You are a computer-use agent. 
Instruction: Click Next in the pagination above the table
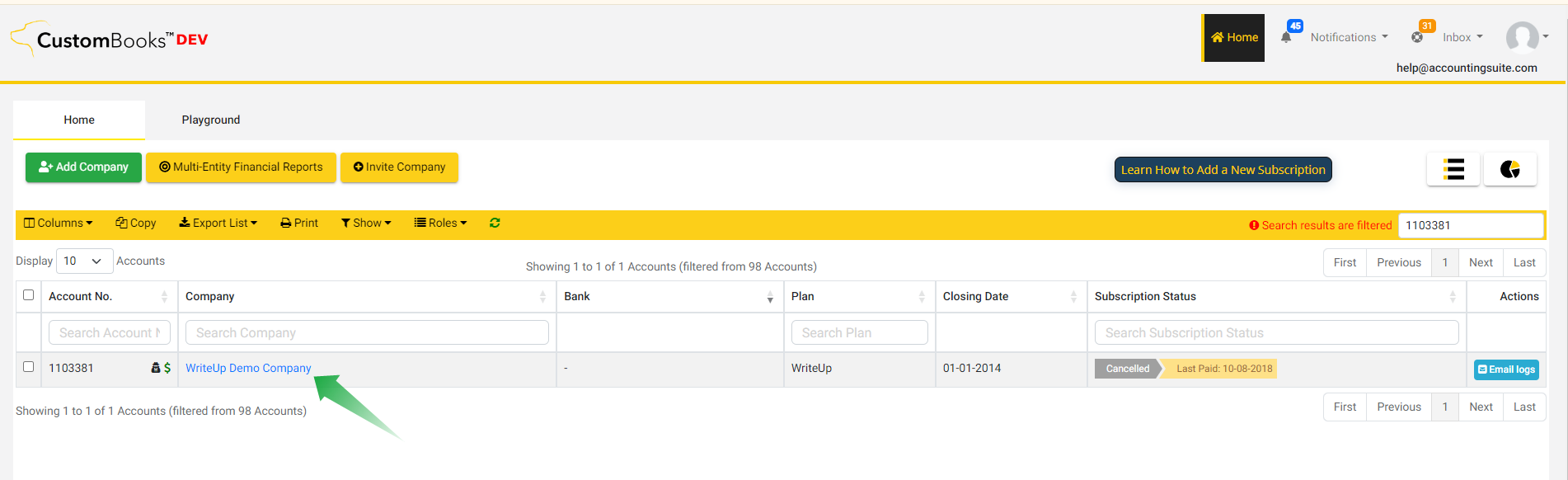(1481, 263)
